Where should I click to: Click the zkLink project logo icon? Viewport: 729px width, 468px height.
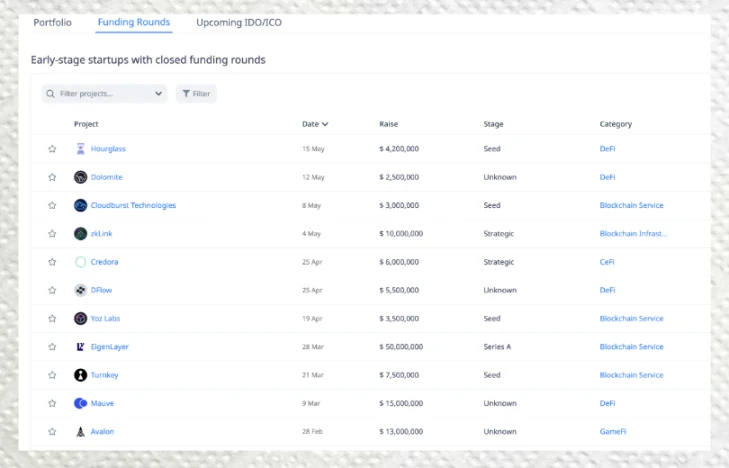tap(80, 233)
